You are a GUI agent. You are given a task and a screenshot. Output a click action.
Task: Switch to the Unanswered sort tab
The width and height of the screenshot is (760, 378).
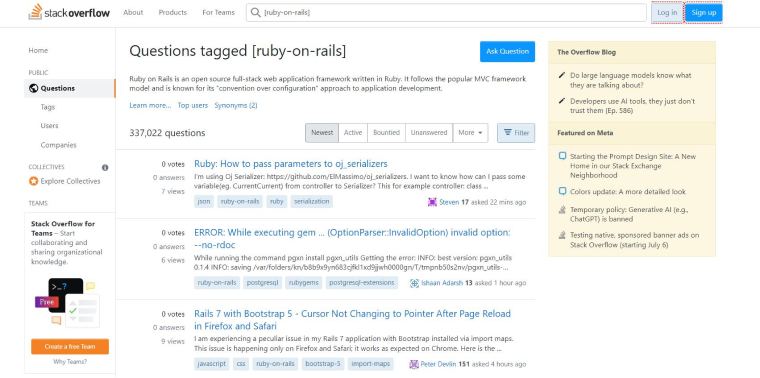pos(429,133)
